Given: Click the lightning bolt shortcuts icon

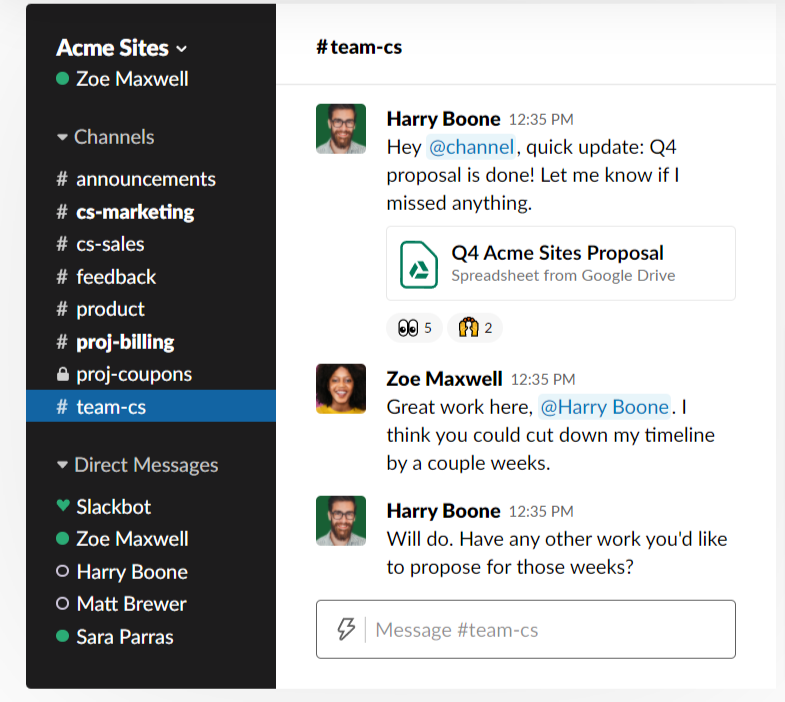Looking at the screenshot, I should point(346,629).
